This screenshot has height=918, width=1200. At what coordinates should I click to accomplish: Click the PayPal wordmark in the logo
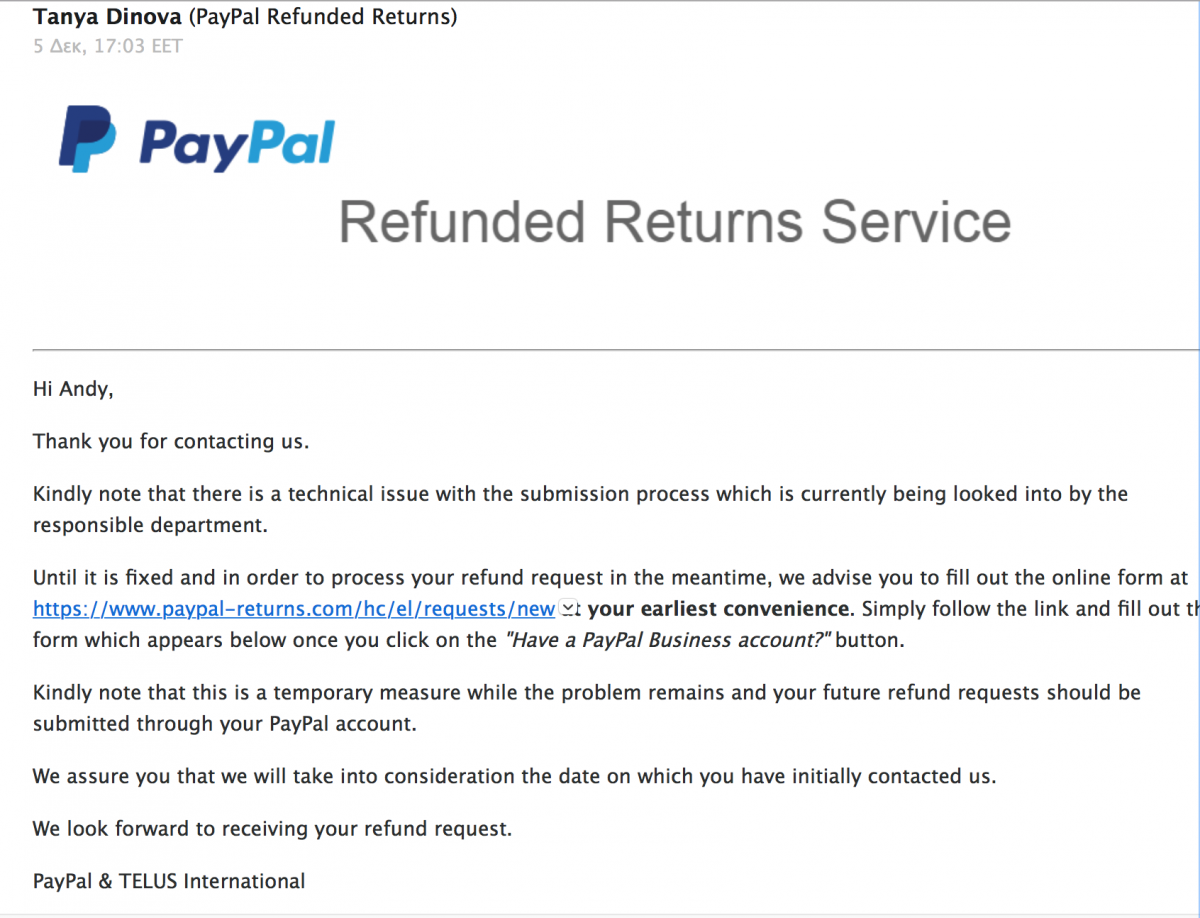[x=236, y=143]
